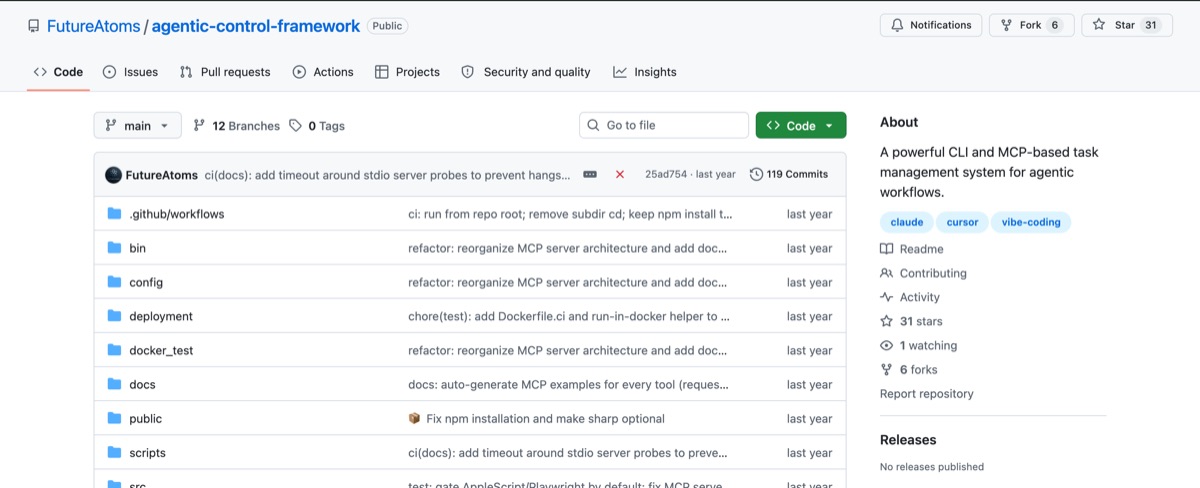View the Insights tab
The width and height of the screenshot is (1200, 488).
645,72
